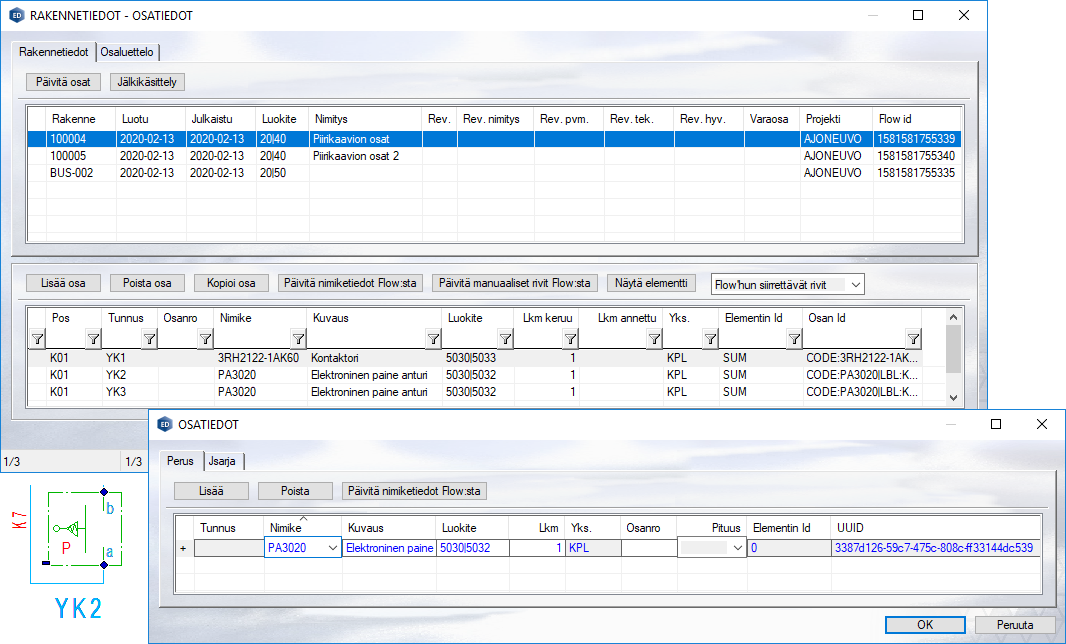
Task: Open the filter for Lkm keruu column
Action: point(568,339)
